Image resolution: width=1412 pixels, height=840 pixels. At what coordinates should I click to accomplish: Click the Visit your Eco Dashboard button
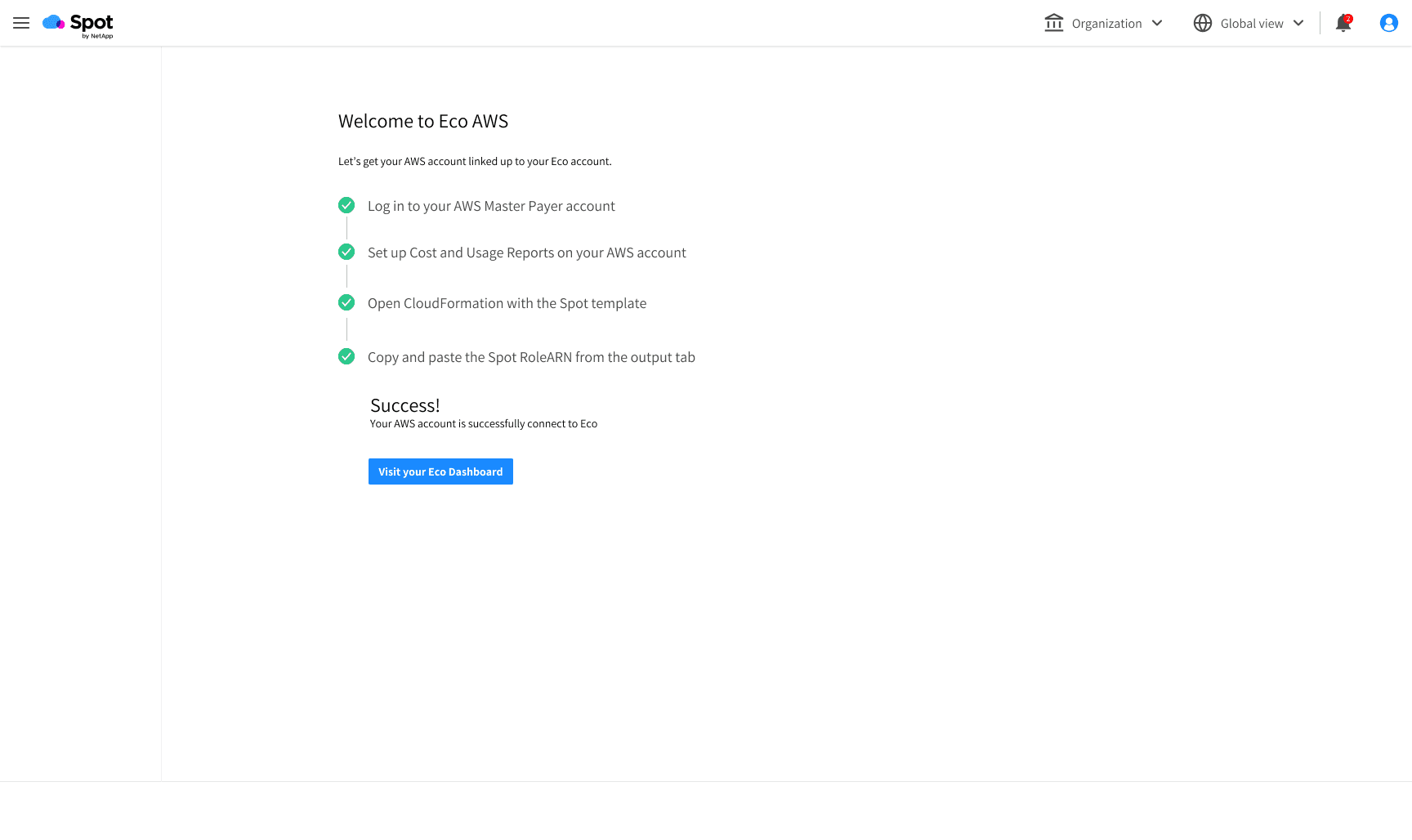440,471
